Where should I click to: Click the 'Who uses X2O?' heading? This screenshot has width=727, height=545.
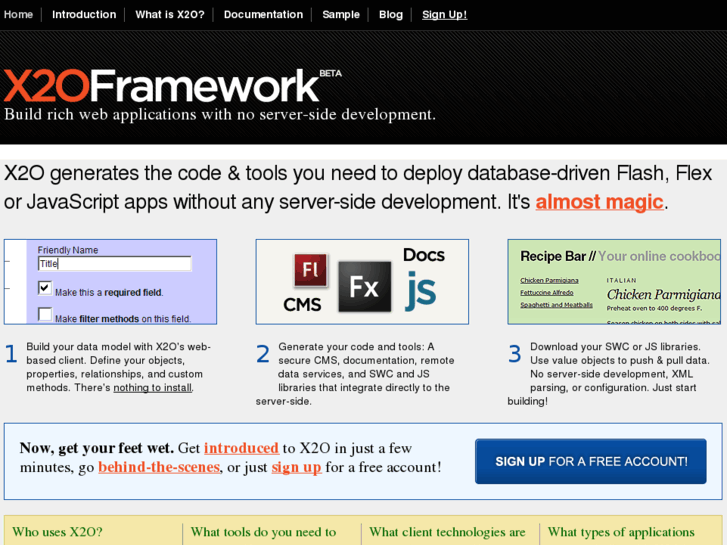pyautogui.click(x=57, y=532)
